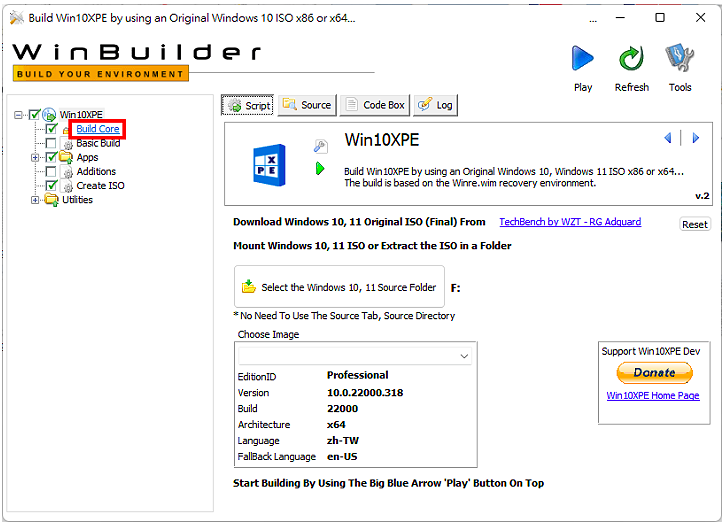Click the PayPal Donate button
This screenshot has height=528, width=726.
coord(654,372)
